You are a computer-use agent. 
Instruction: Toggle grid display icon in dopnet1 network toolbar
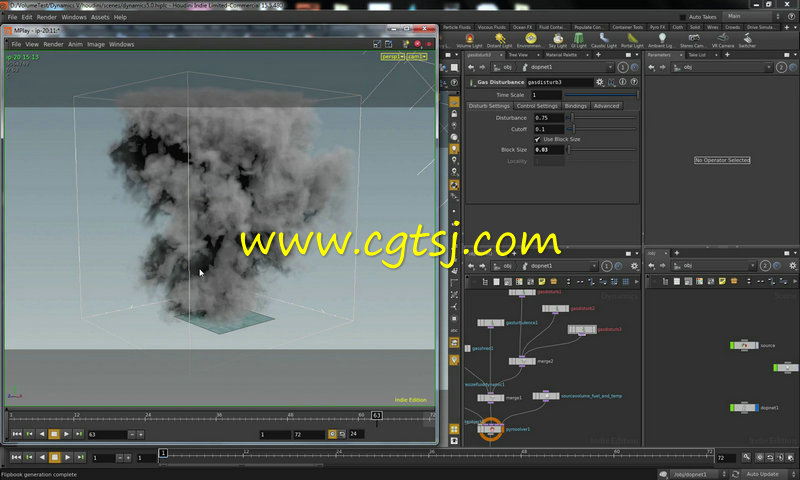pos(626,282)
